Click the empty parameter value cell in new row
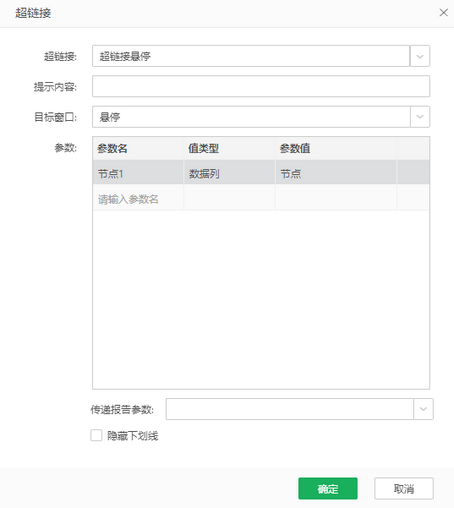 click(336, 198)
